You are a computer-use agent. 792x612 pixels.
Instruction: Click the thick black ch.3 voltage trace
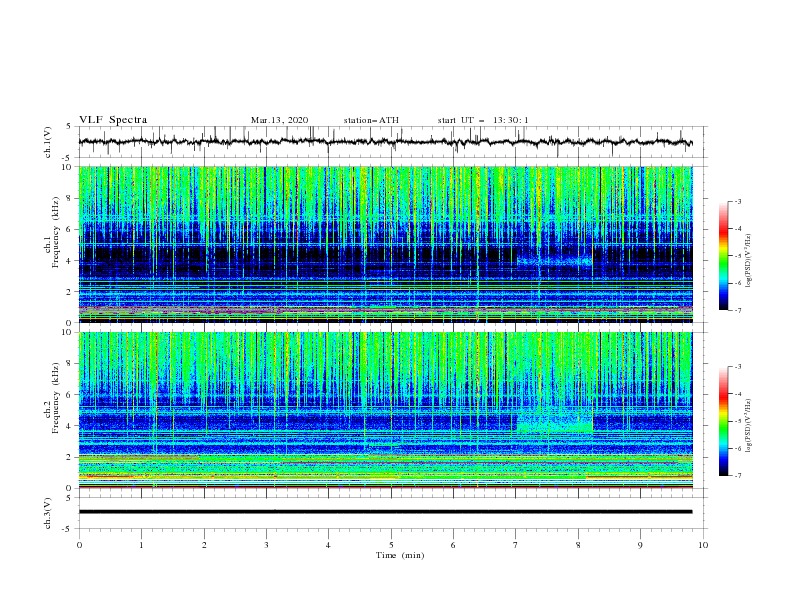tap(385, 512)
